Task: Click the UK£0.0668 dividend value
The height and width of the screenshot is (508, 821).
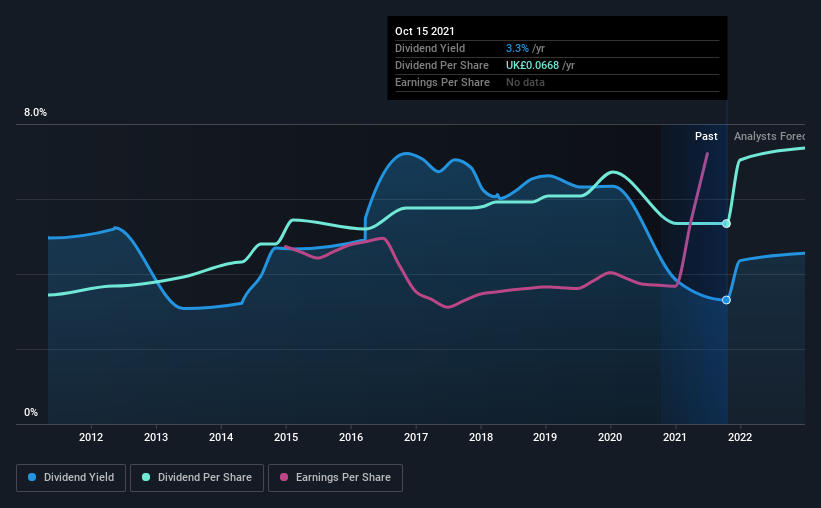Action: (x=532, y=65)
